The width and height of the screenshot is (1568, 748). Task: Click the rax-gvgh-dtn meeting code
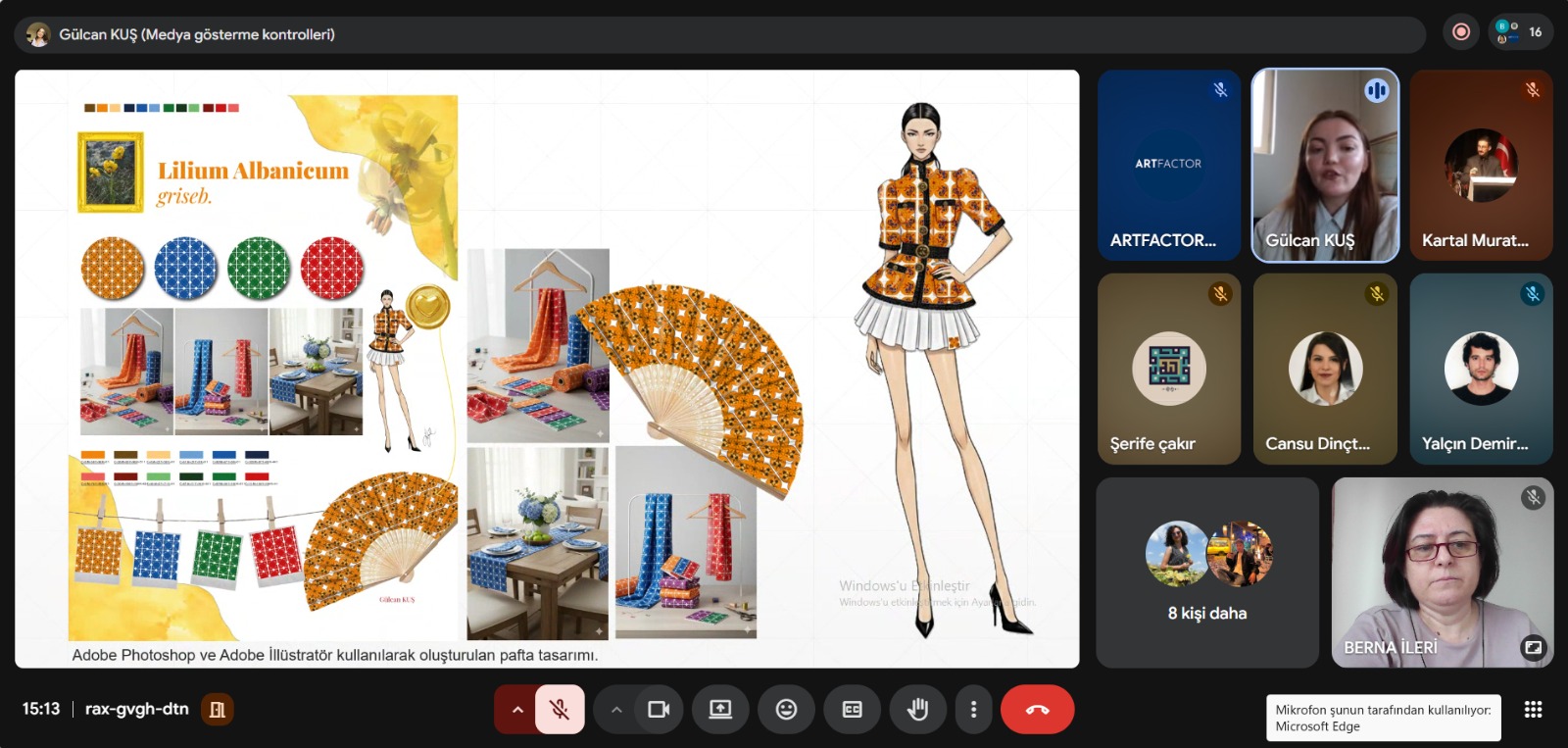(136, 709)
